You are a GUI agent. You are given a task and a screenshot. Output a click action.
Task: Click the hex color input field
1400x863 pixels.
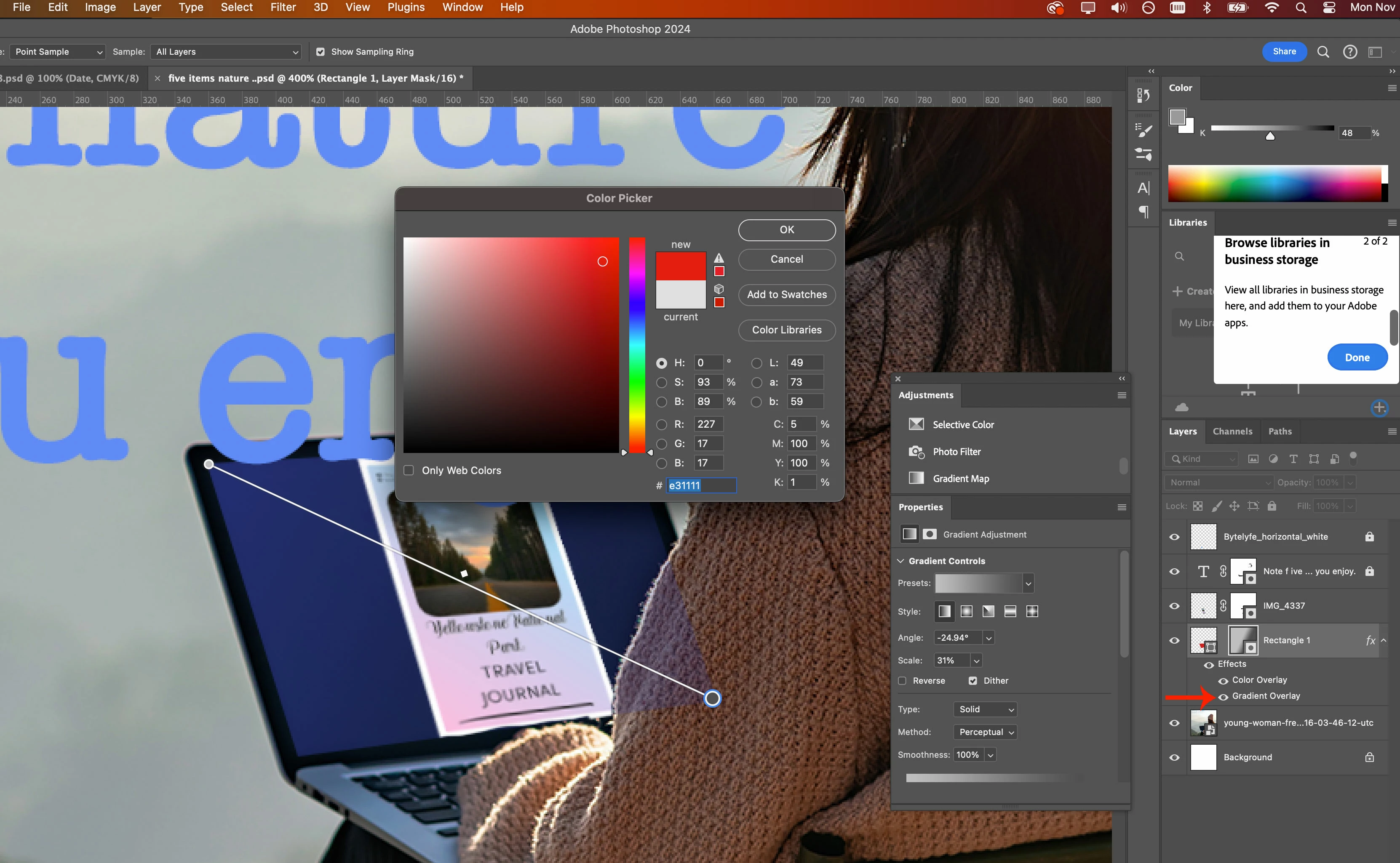click(701, 485)
